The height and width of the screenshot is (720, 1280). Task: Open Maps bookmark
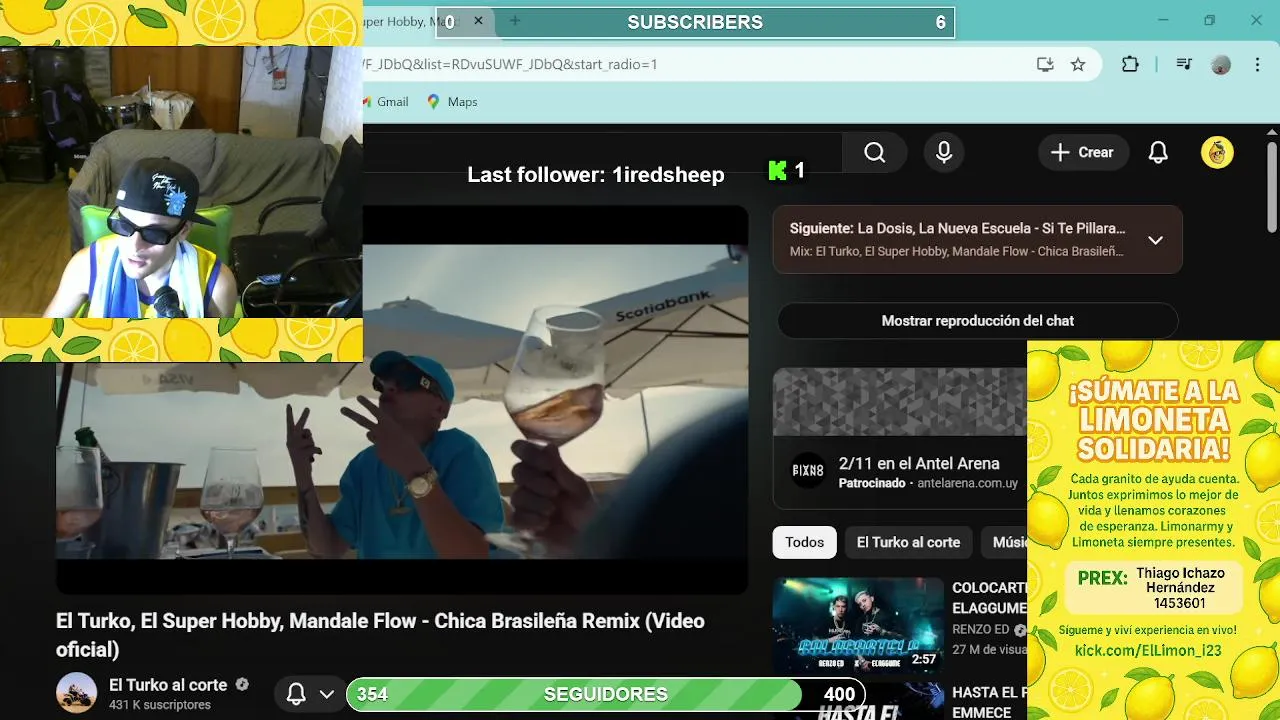pos(452,101)
